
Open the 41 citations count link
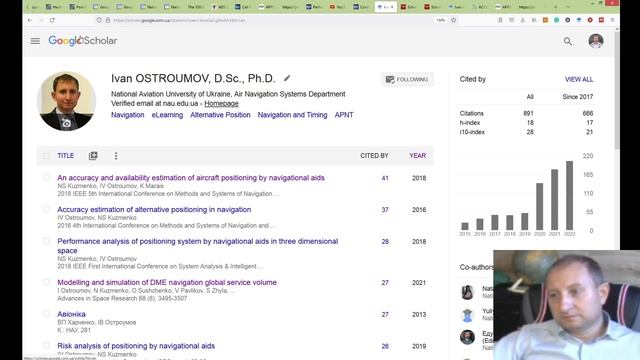point(384,178)
